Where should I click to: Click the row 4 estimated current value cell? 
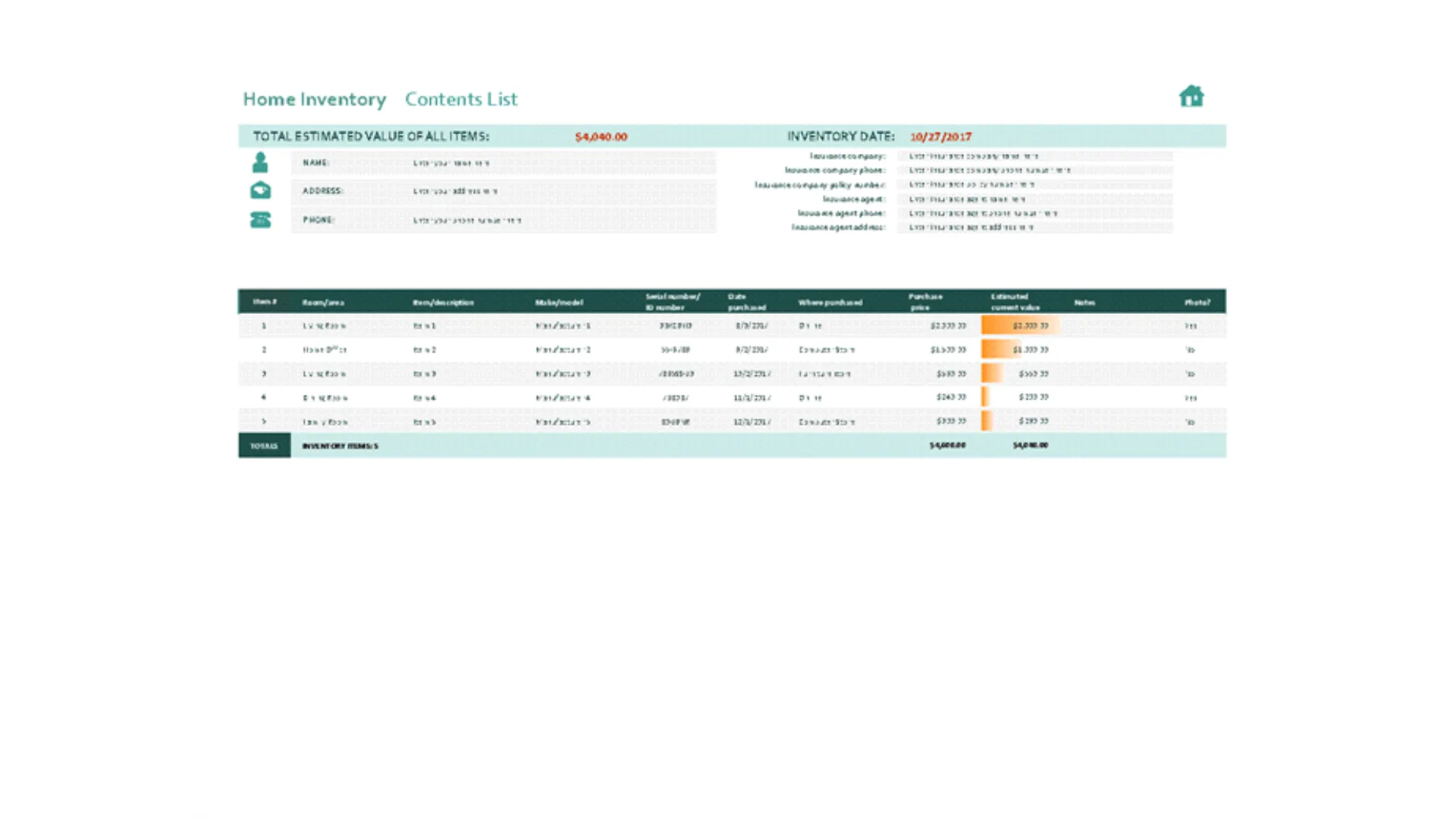1022,397
